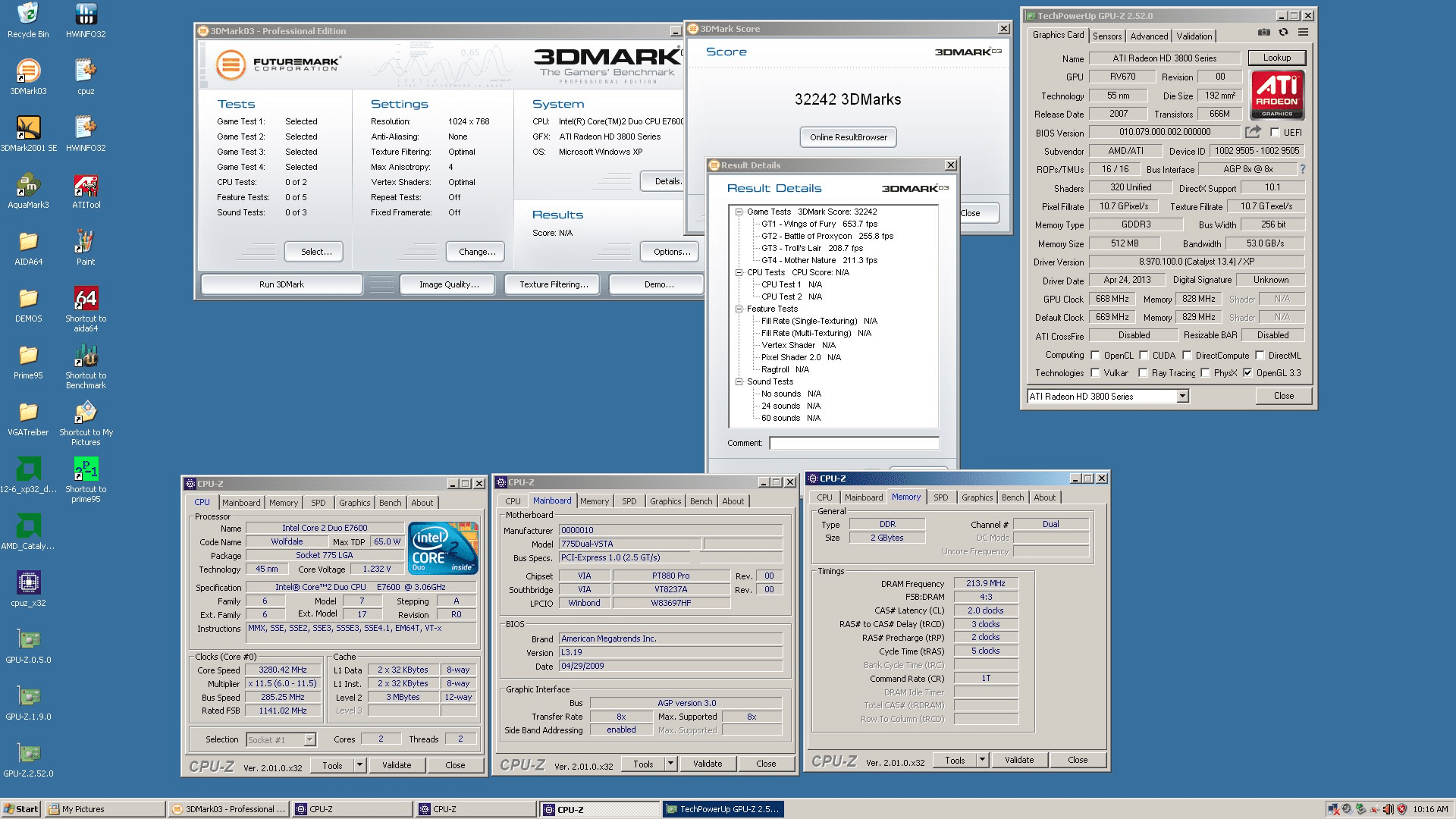The width and height of the screenshot is (1456, 819).
Task: Toggle the Vulkan checkbox
Action: [x=1095, y=372]
